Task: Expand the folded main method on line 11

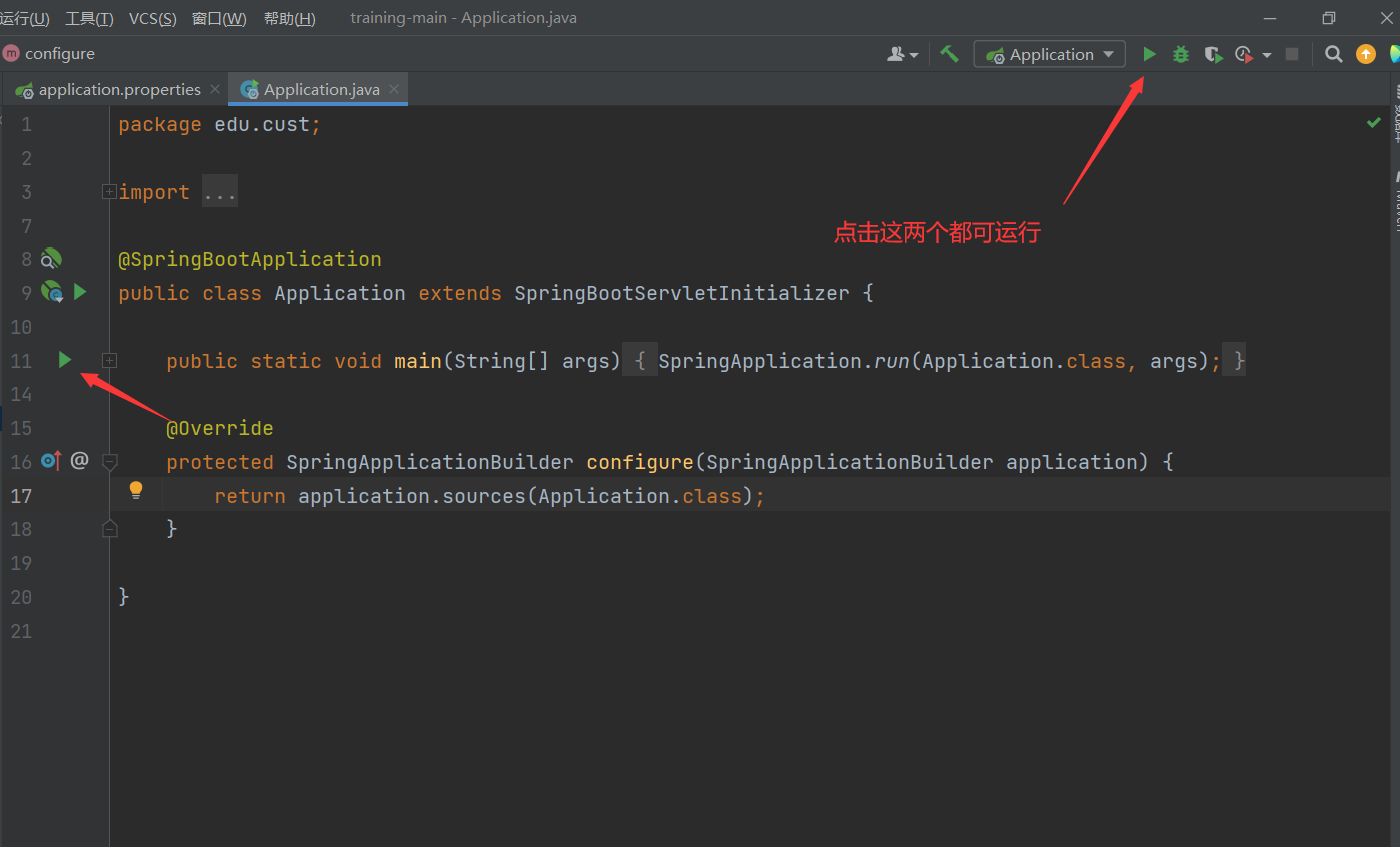Action: 109,360
